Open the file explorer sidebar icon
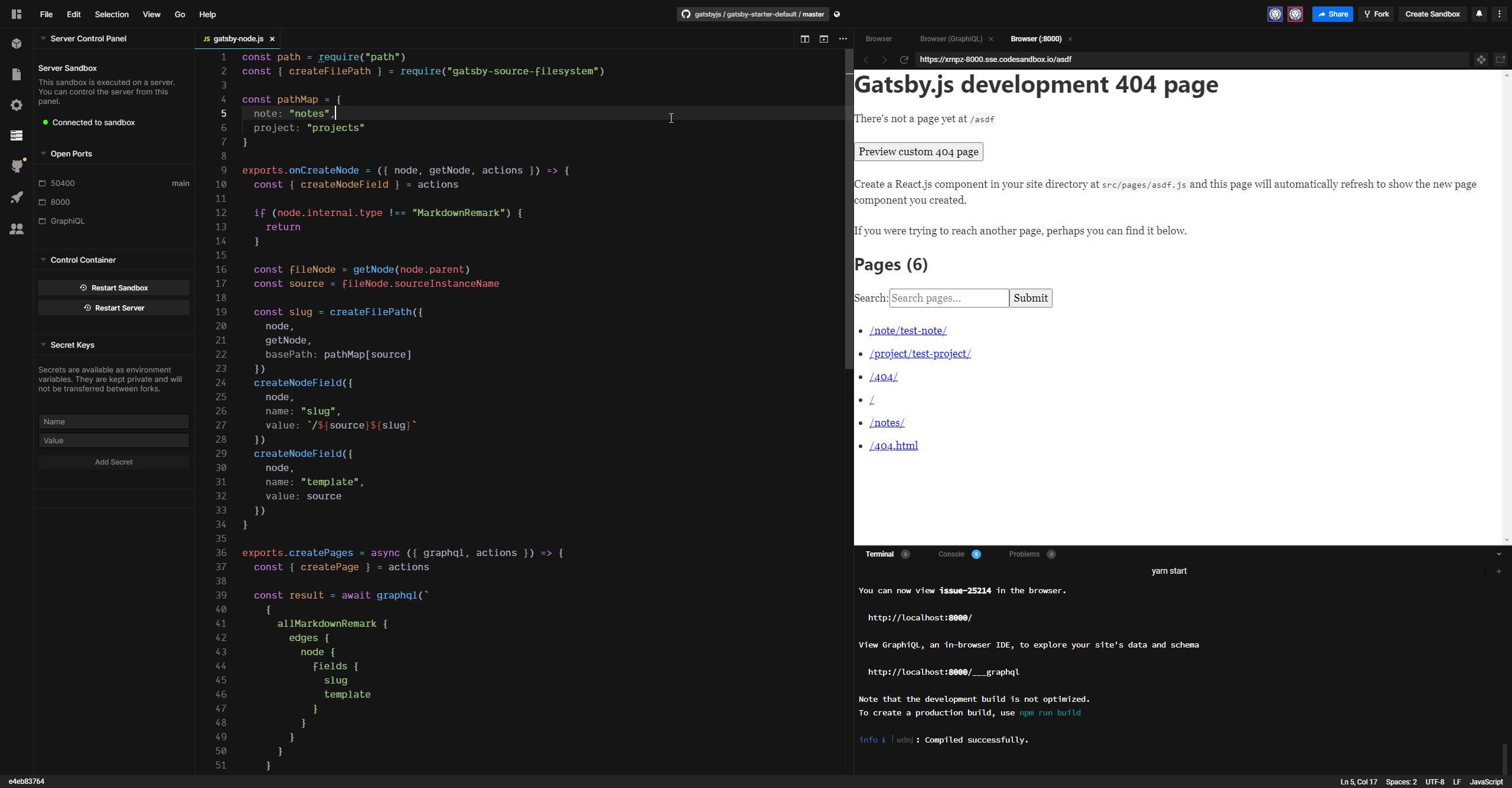 16,74
